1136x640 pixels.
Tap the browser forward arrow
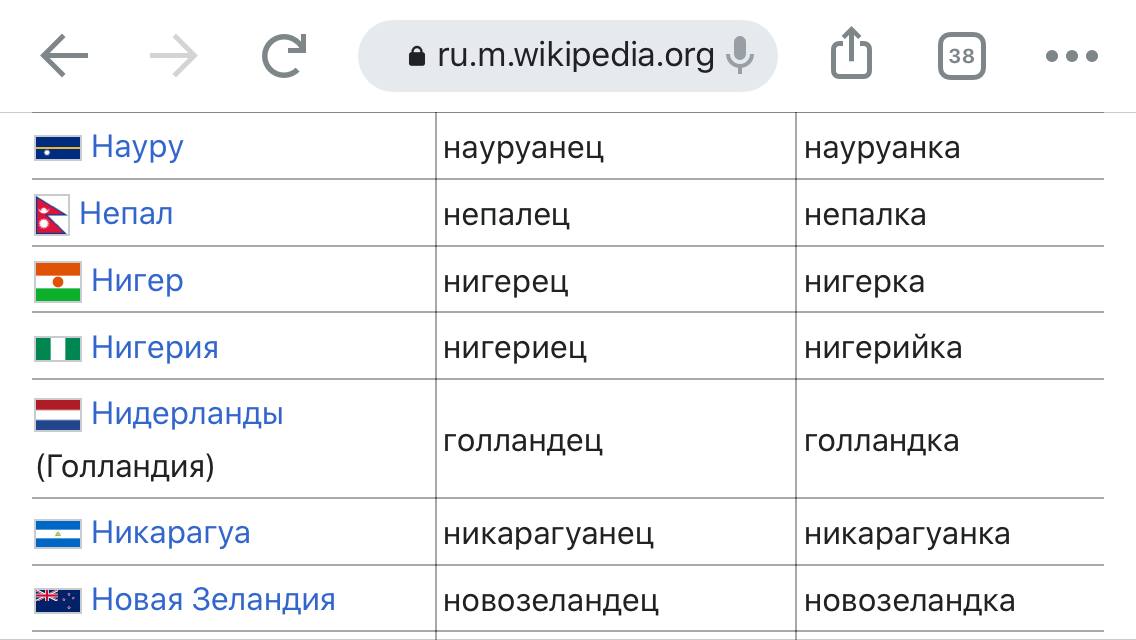(174, 56)
